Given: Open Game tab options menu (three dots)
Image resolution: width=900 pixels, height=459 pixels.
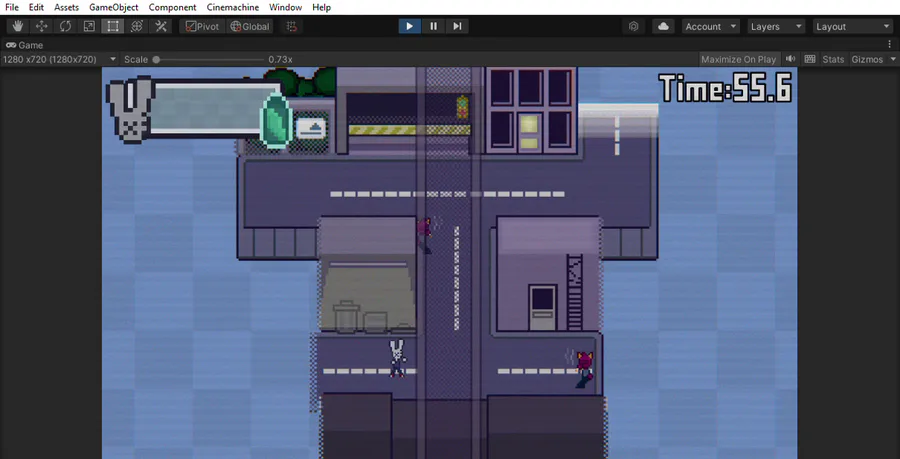Looking at the screenshot, I should point(890,45).
